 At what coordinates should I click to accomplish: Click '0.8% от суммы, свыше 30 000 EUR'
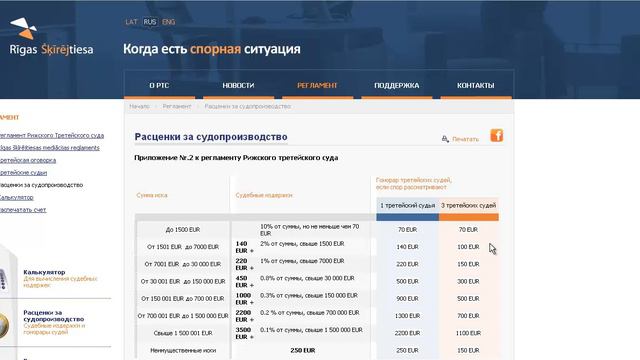click(307, 278)
